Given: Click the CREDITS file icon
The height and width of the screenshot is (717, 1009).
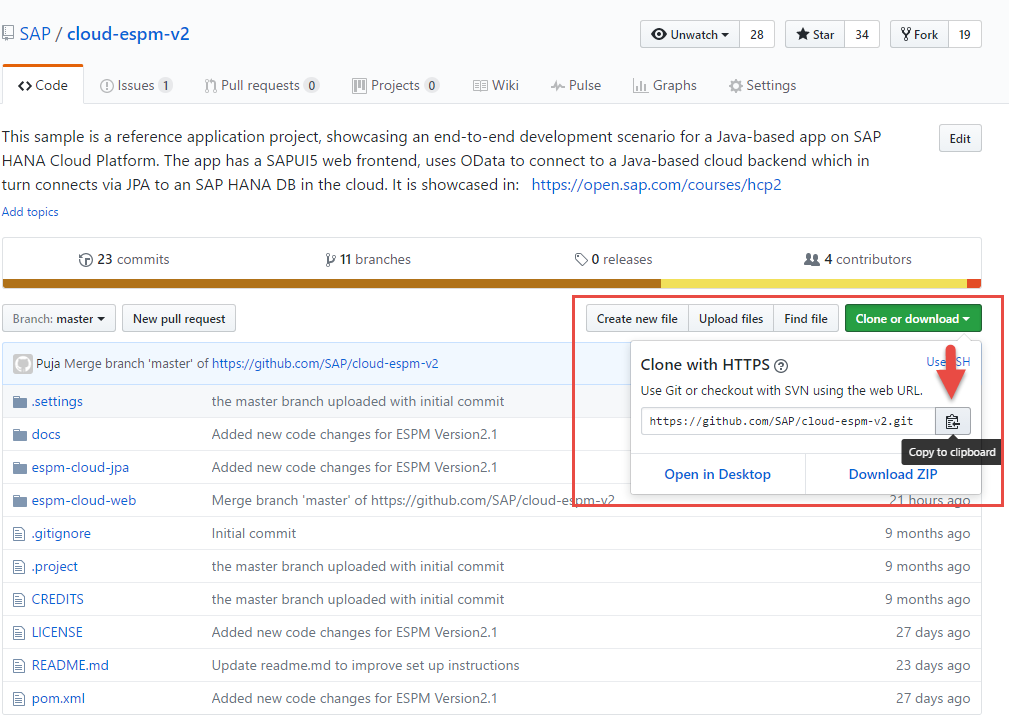Looking at the screenshot, I should [19, 600].
